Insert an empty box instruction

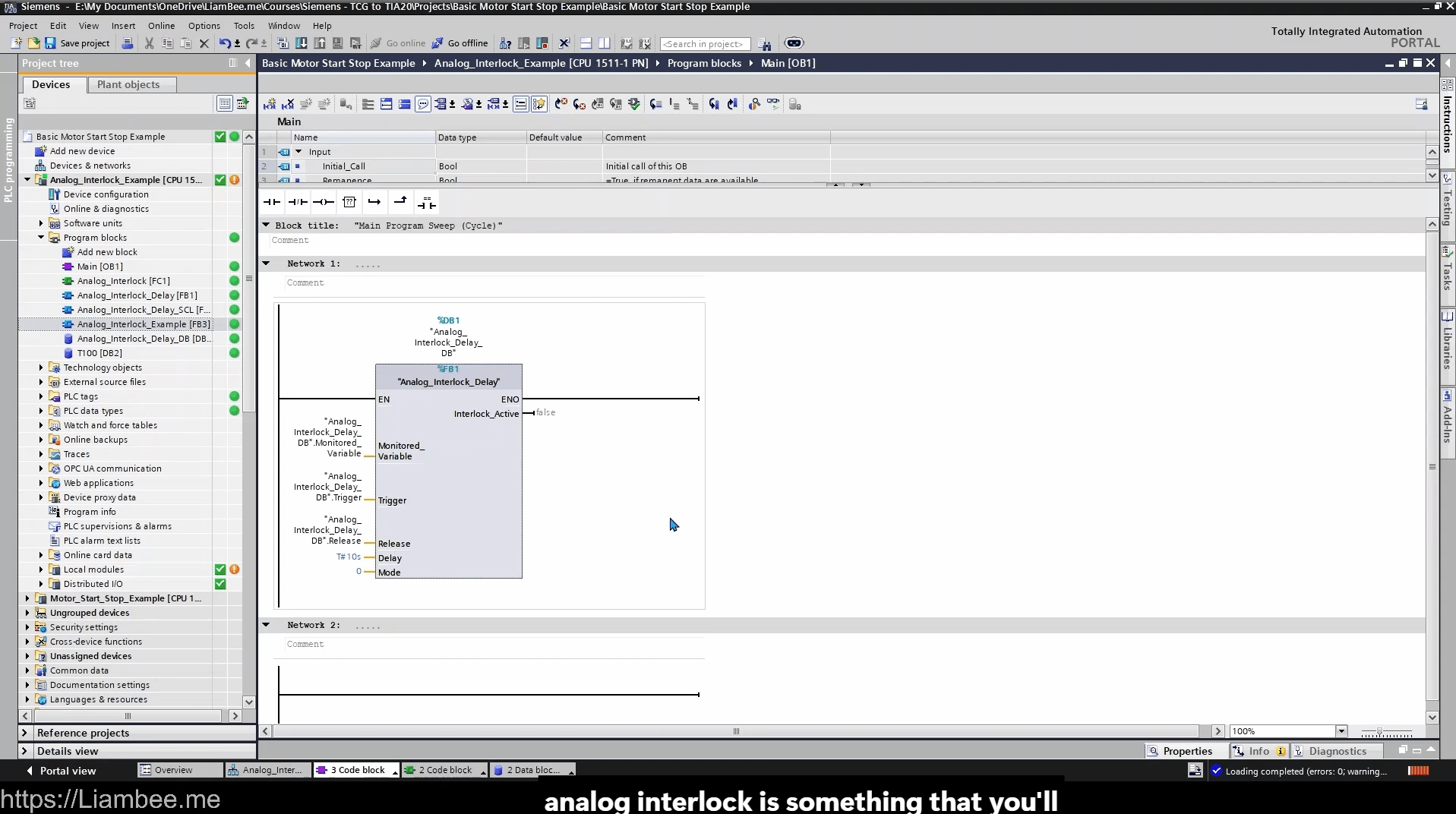[349, 202]
